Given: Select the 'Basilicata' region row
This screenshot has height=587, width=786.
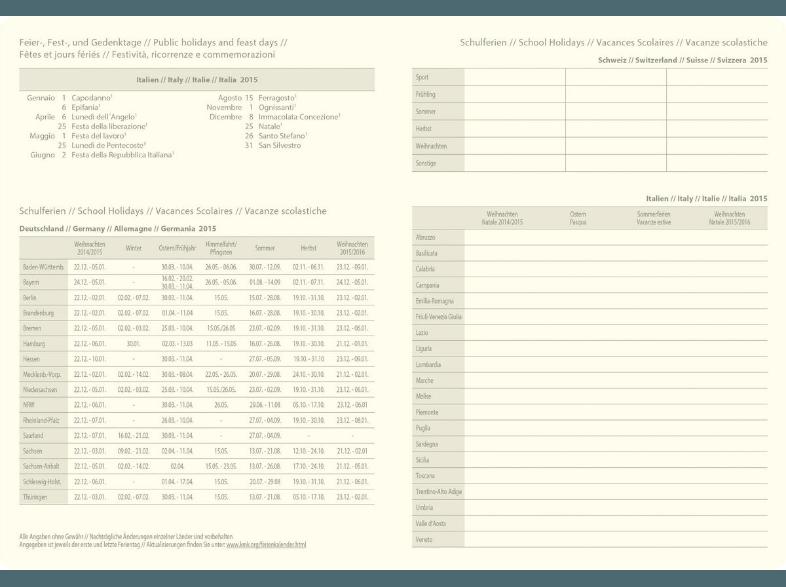Looking at the screenshot, I should pyautogui.click(x=590, y=253).
